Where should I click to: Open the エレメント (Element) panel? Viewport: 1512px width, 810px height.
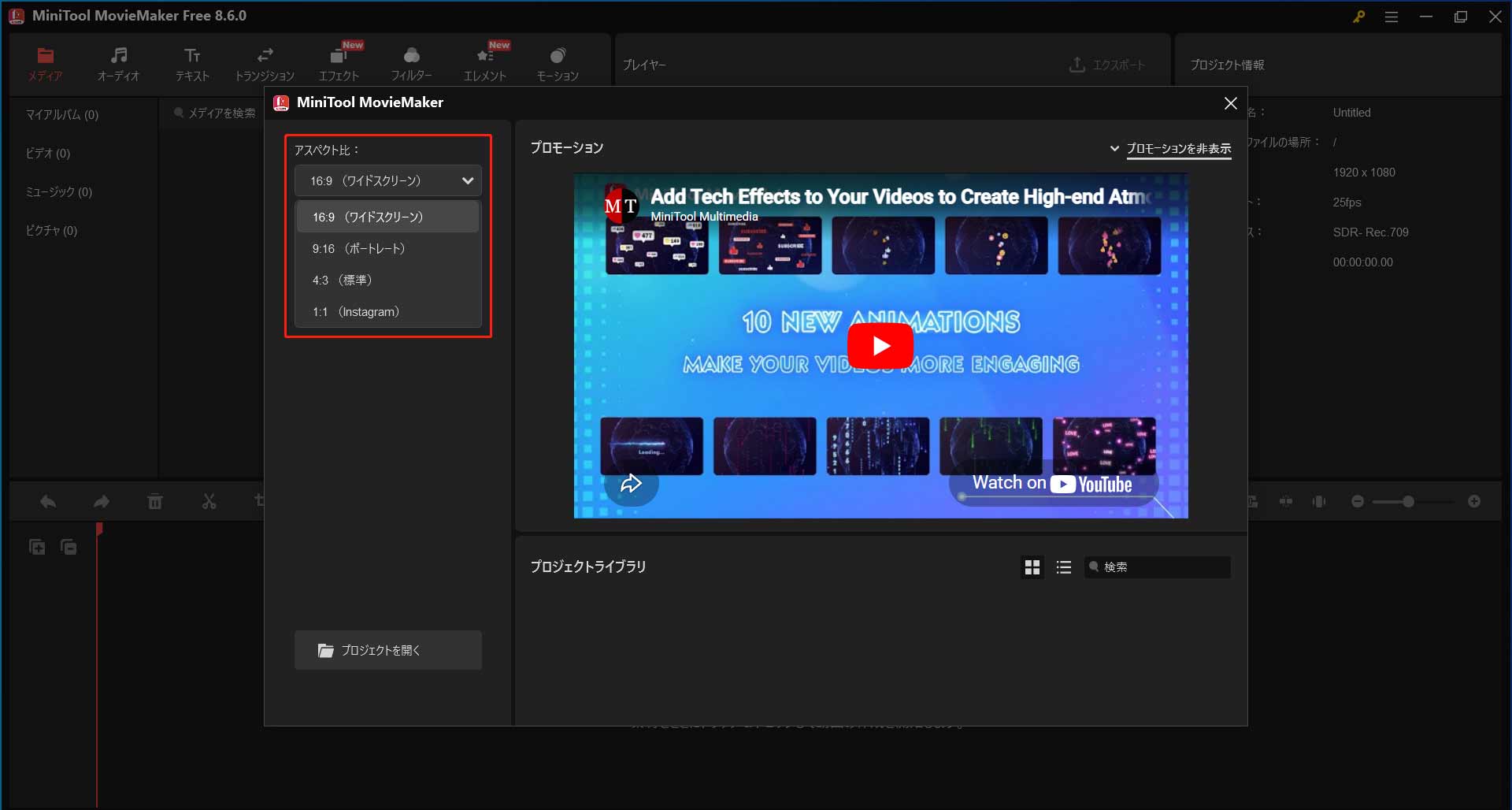pos(485,63)
